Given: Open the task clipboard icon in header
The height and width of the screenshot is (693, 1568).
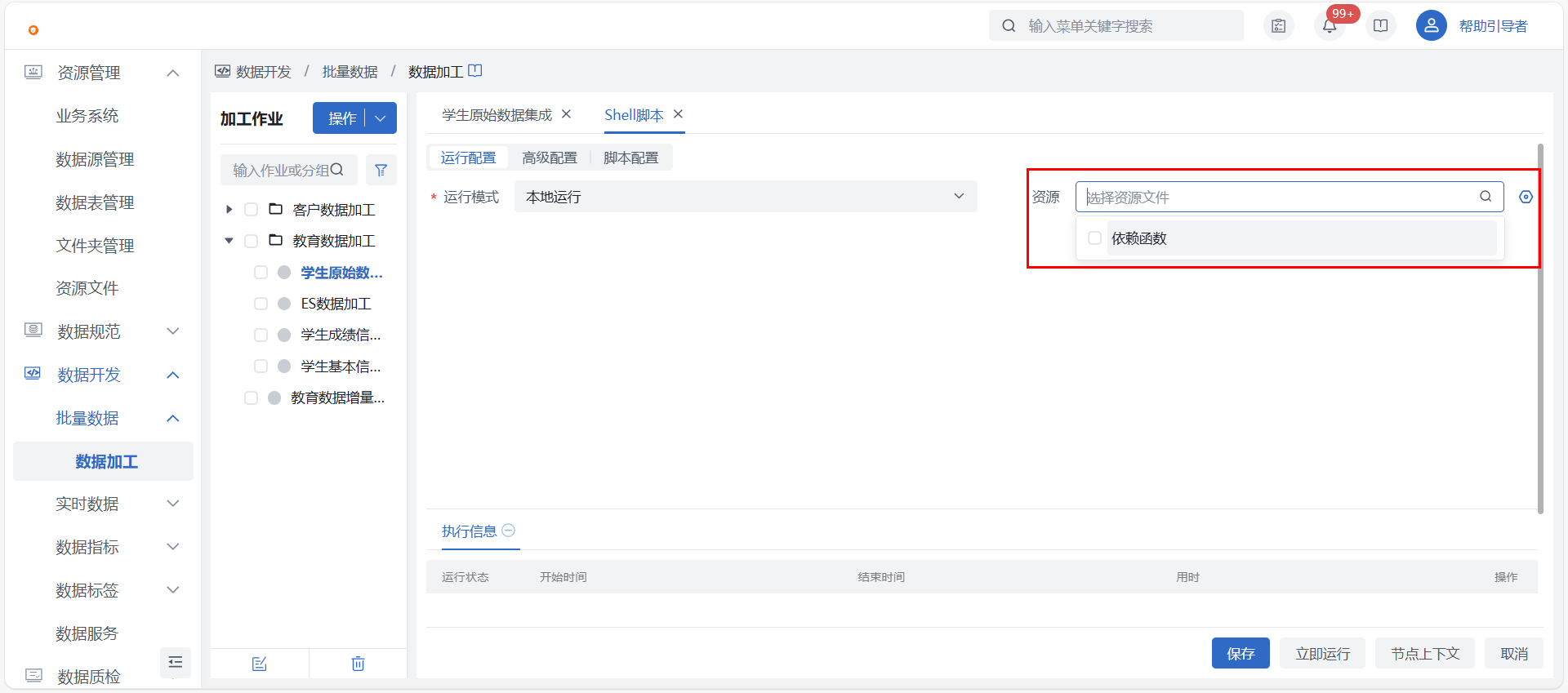Looking at the screenshot, I should tap(1279, 26).
